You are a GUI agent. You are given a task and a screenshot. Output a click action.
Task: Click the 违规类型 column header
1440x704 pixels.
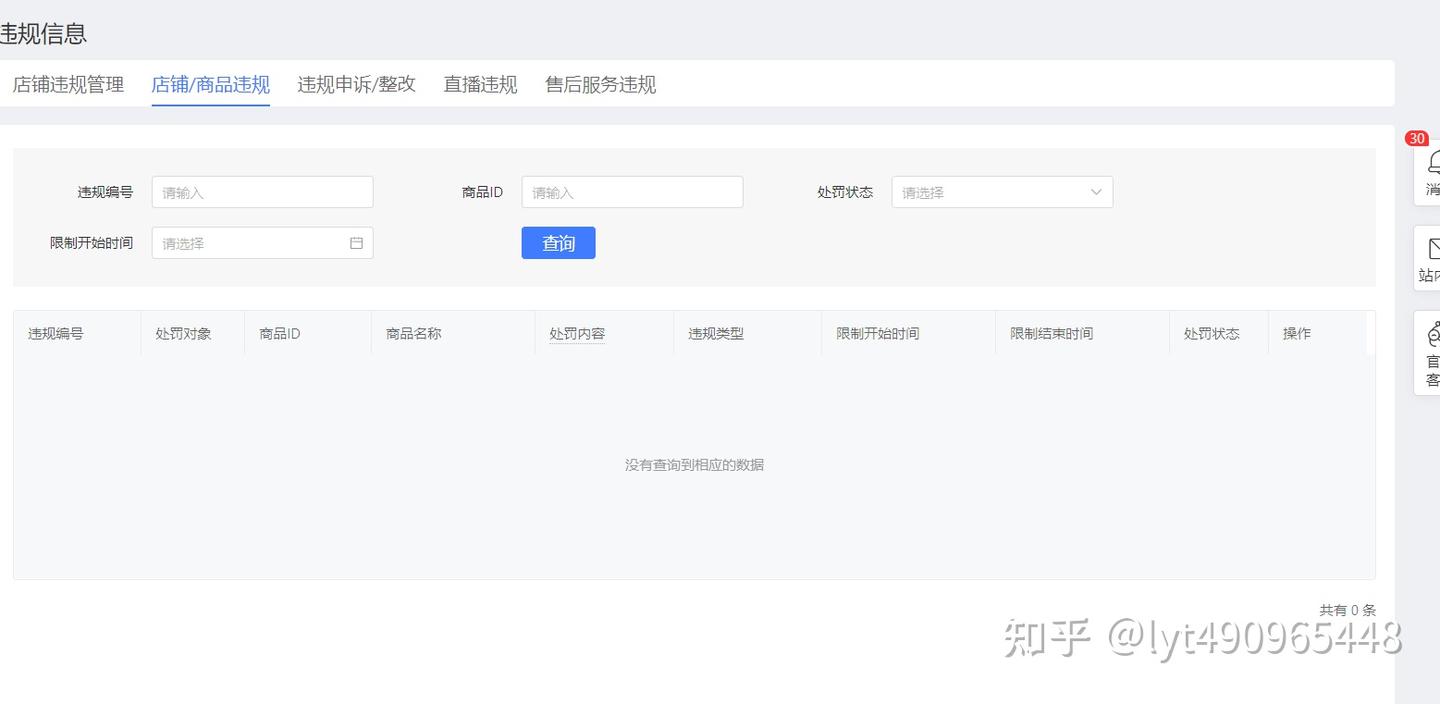(x=716, y=334)
